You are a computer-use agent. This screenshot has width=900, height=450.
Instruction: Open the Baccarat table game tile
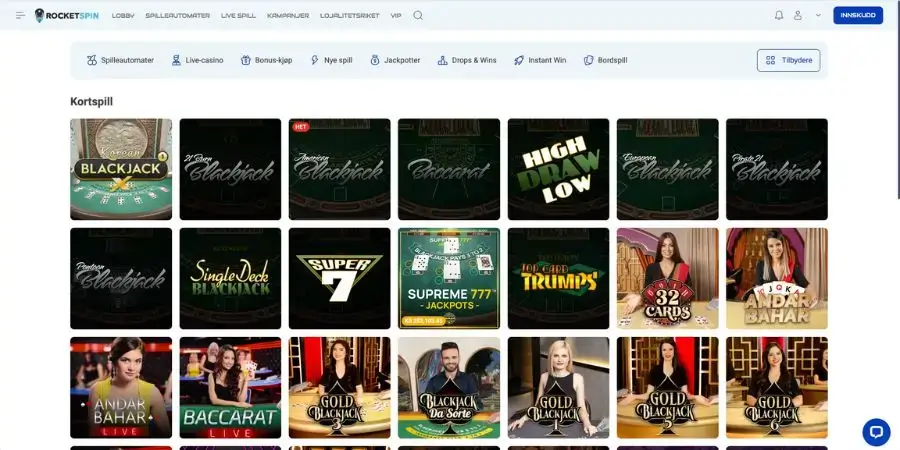click(449, 169)
